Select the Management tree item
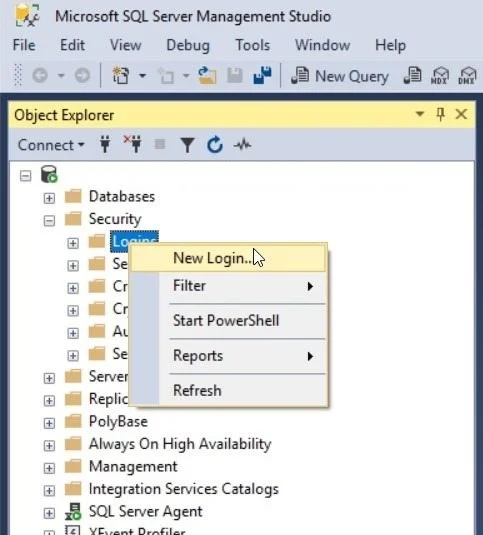Viewport: 483px width, 535px height. click(133, 467)
